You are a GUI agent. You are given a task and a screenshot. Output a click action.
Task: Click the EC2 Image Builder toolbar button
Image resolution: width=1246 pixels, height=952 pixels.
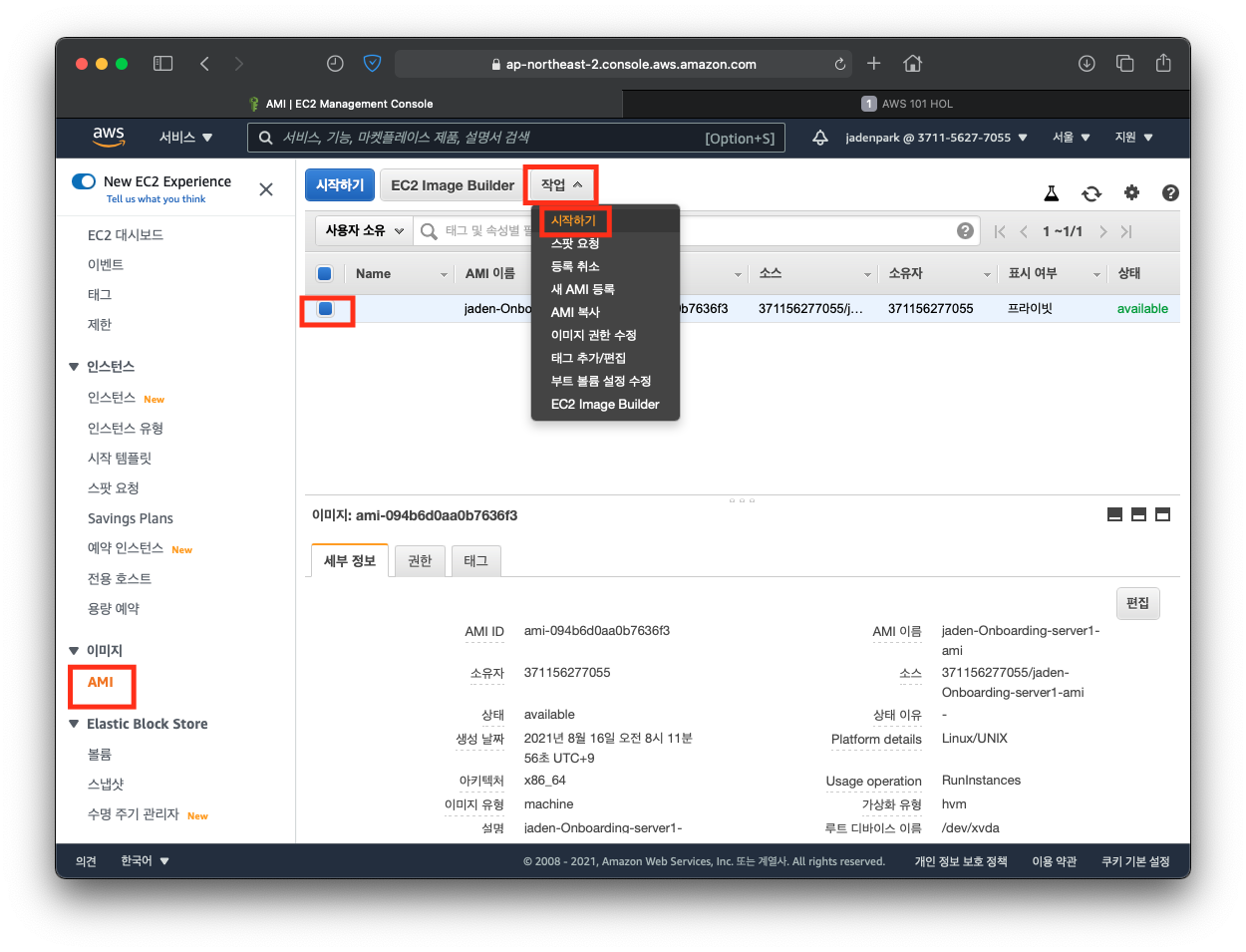coord(453,184)
